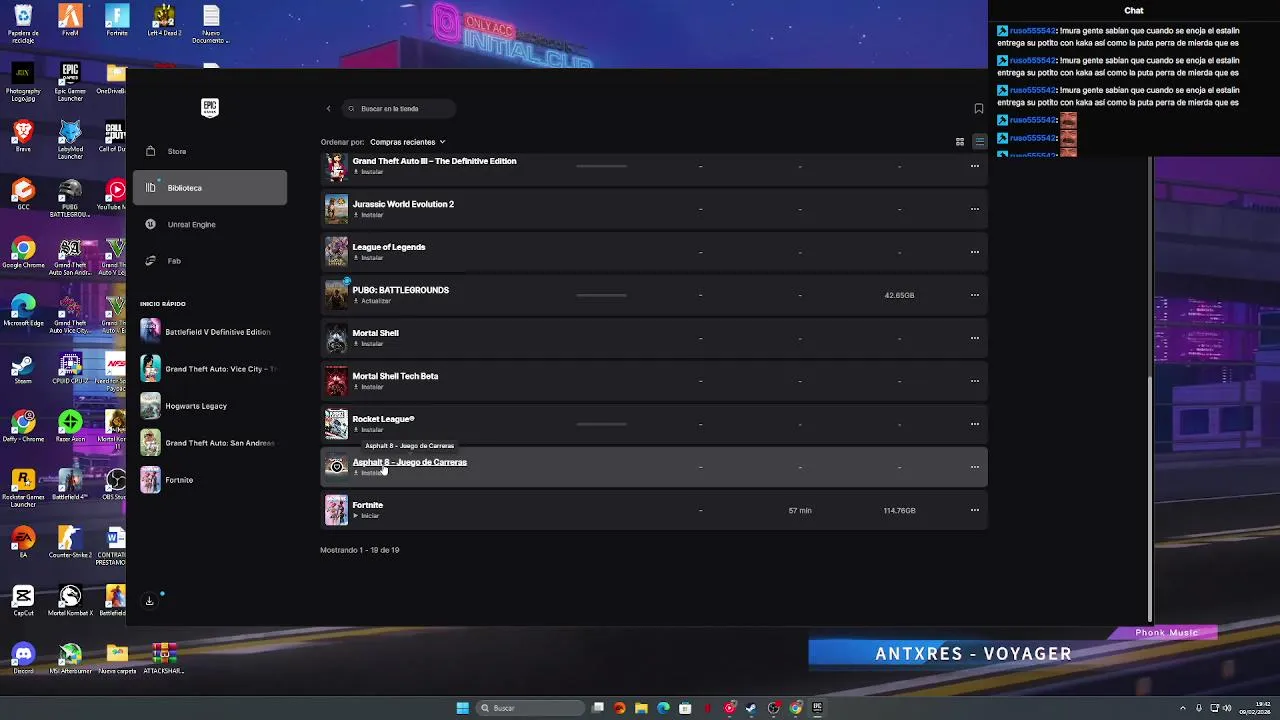The height and width of the screenshot is (720, 1280).
Task: Open the Steam desktop shortcut
Action: point(23,369)
